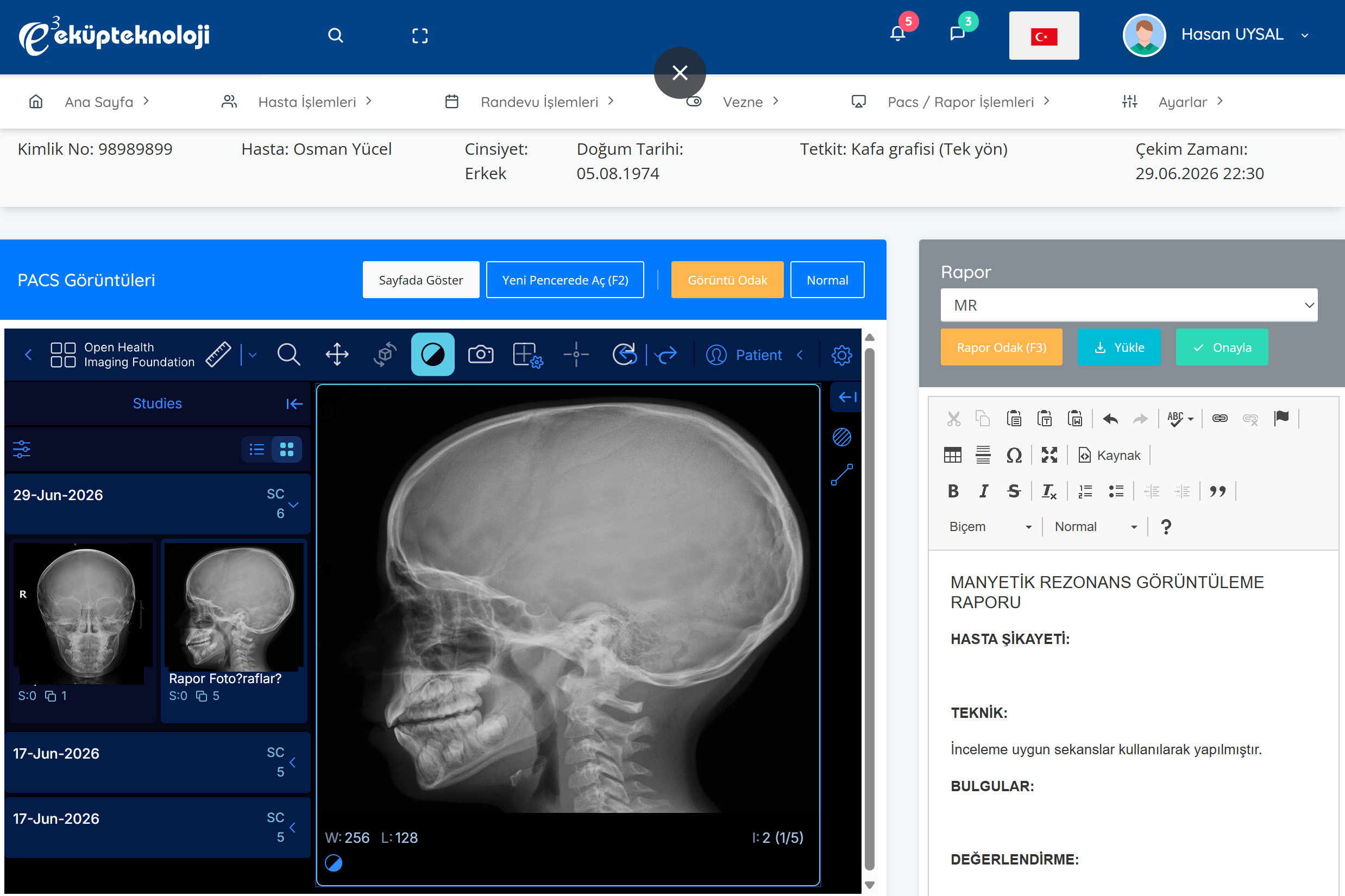Switch studies to thumbnail grid view
The height and width of the screenshot is (896, 1345).
[x=287, y=450]
